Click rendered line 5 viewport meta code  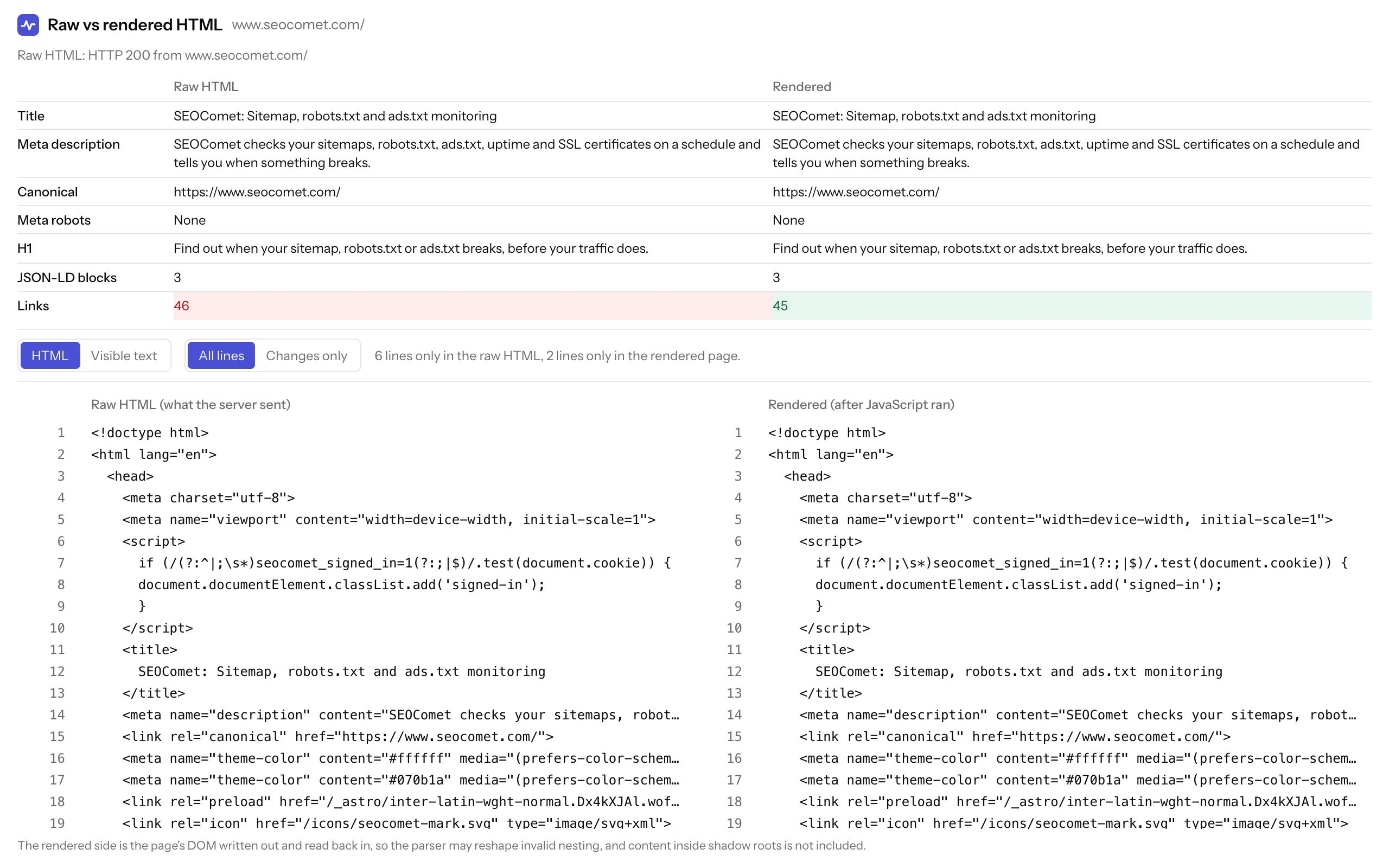click(1066, 519)
